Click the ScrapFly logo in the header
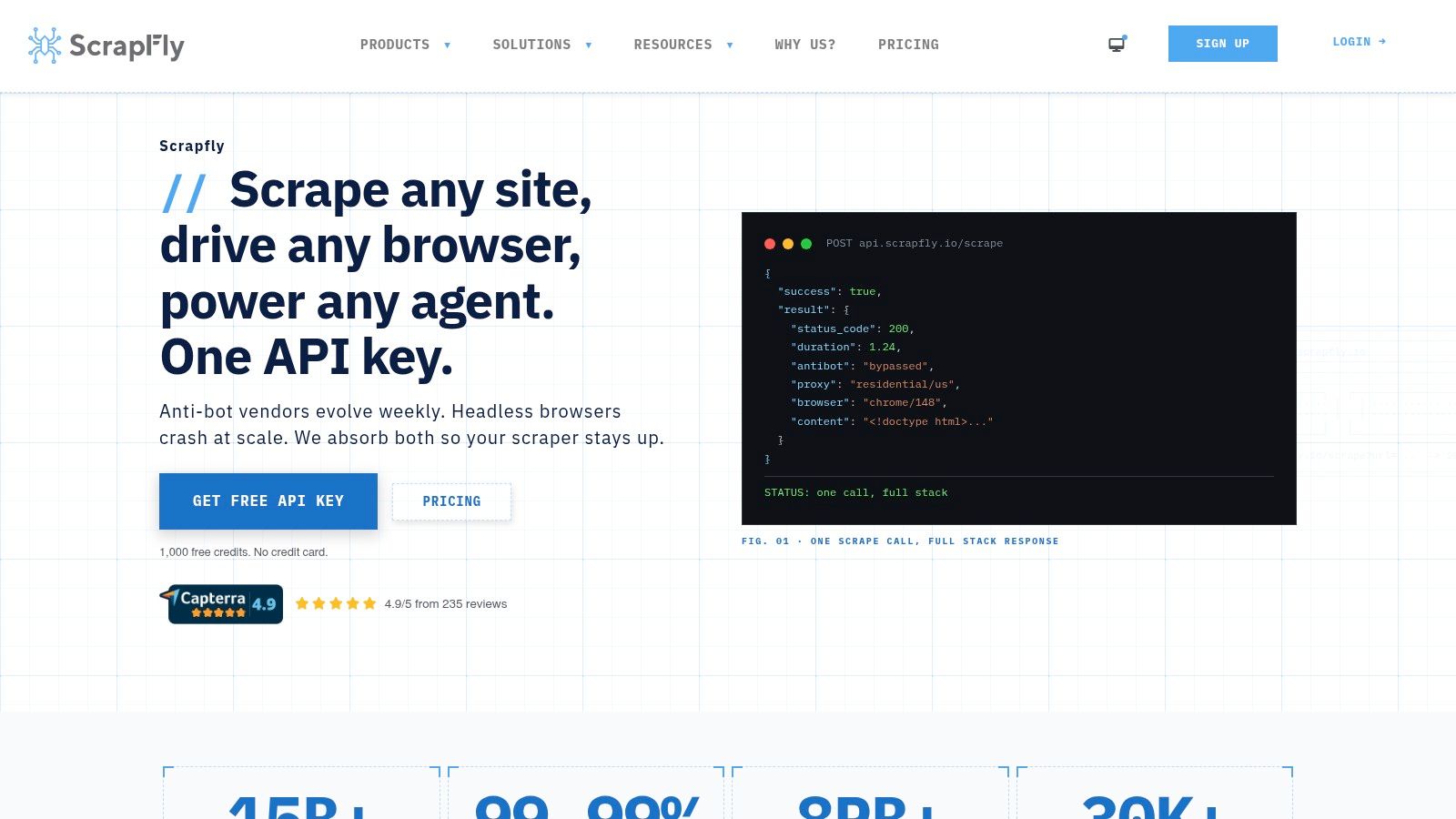1456x819 pixels. coord(106,45)
